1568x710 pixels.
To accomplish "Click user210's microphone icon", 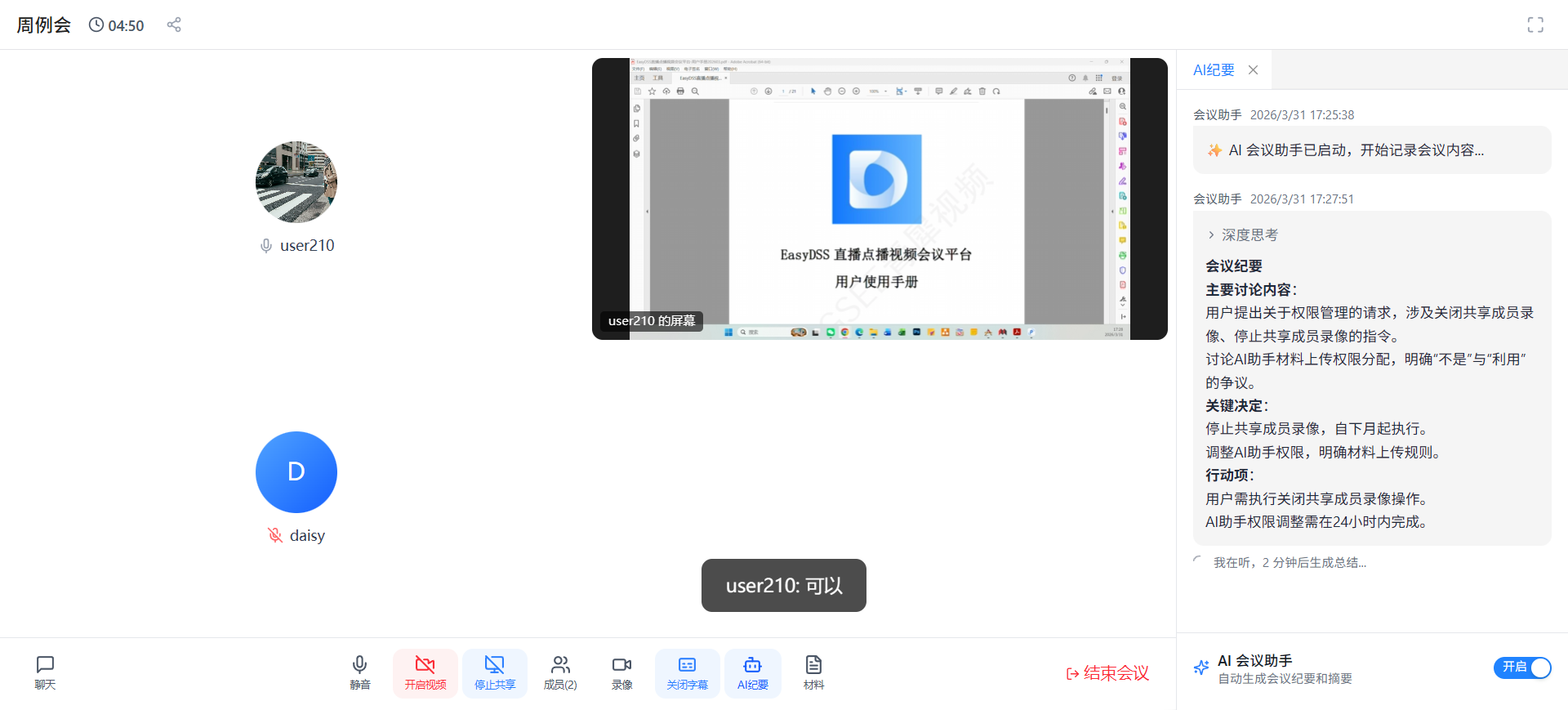I will pos(265,246).
